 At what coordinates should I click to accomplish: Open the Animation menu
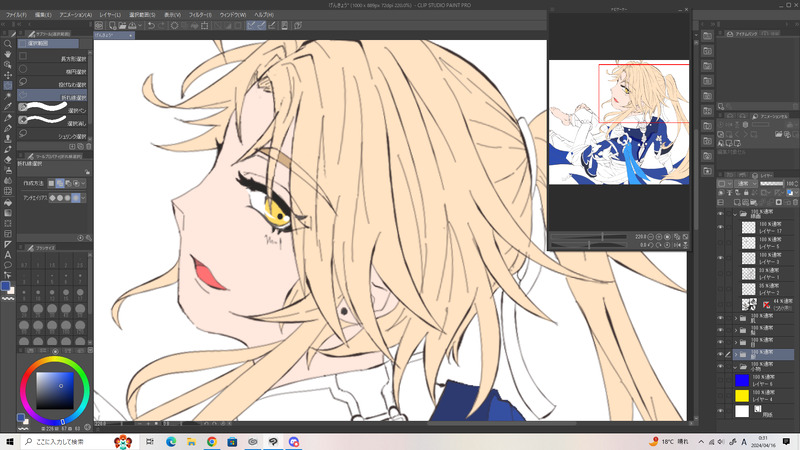point(76,15)
